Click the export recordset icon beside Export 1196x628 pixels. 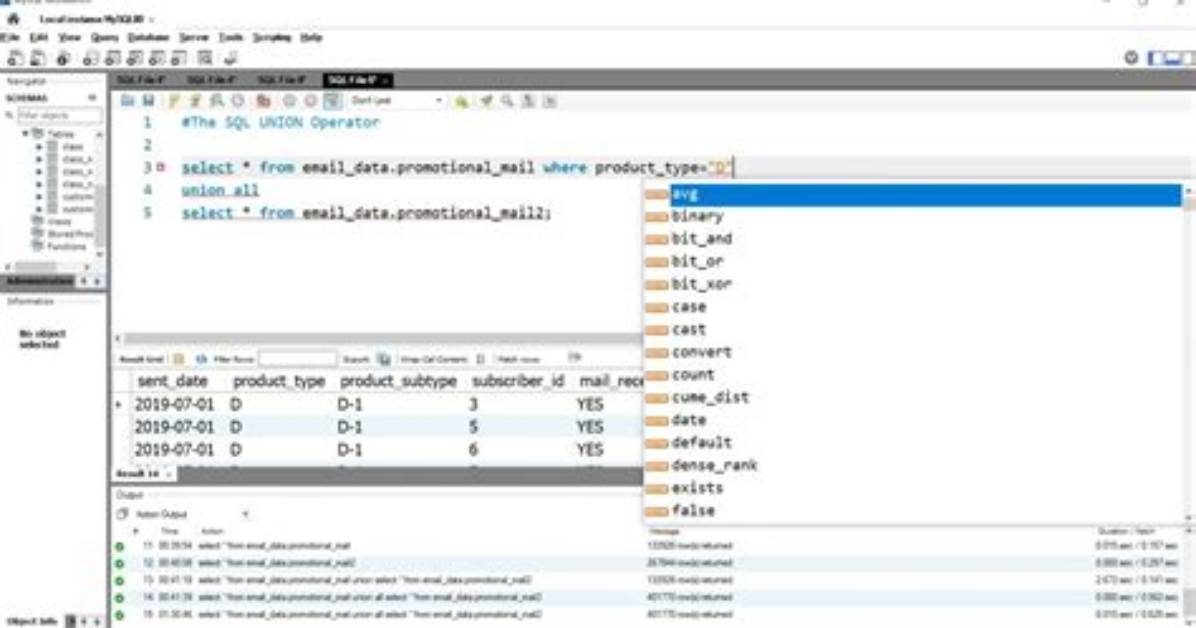(384, 359)
